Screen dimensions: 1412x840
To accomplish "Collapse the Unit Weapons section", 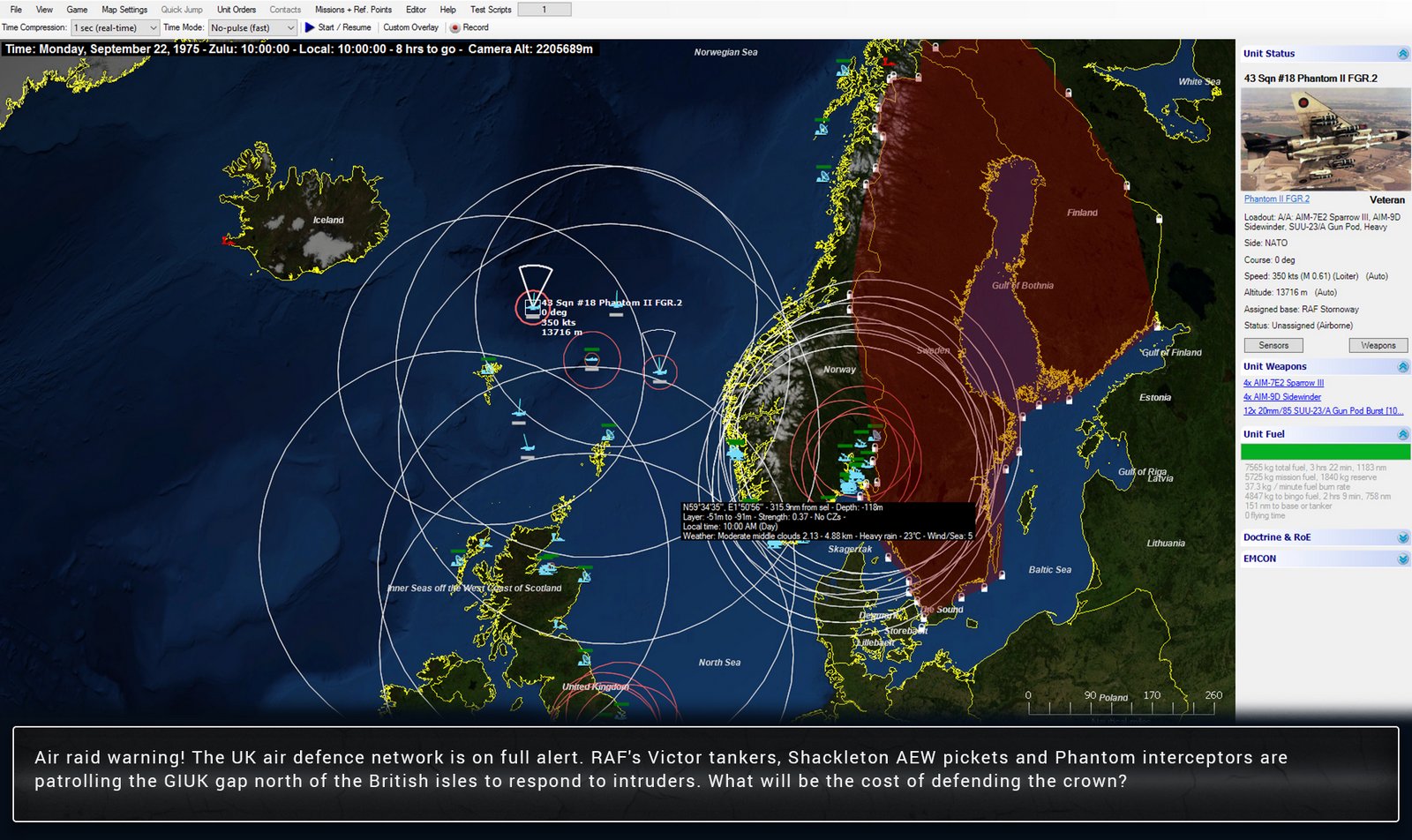I will click(x=1402, y=366).
